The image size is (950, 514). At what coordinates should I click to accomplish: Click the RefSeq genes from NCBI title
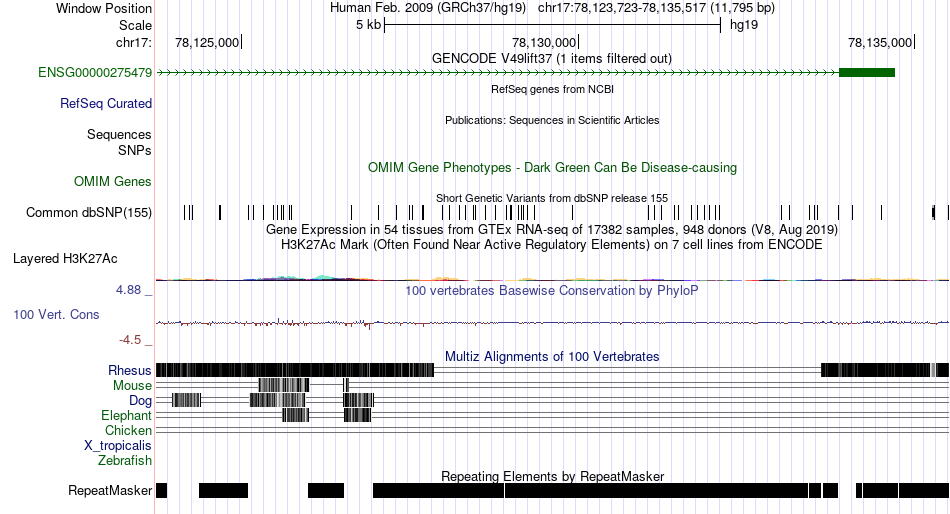(x=552, y=89)
